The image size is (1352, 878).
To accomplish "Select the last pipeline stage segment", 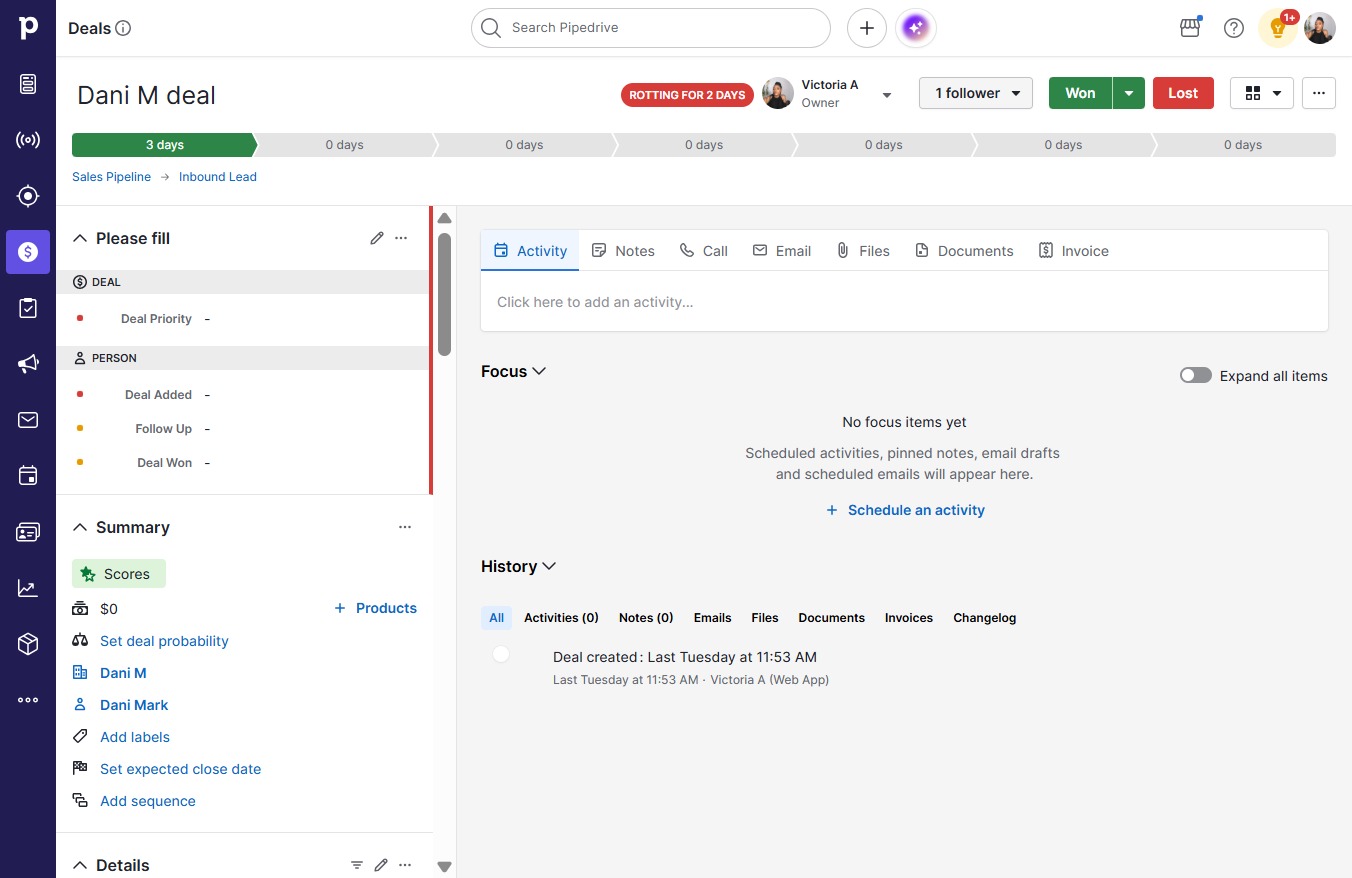I will click(x=1245, y=145).
